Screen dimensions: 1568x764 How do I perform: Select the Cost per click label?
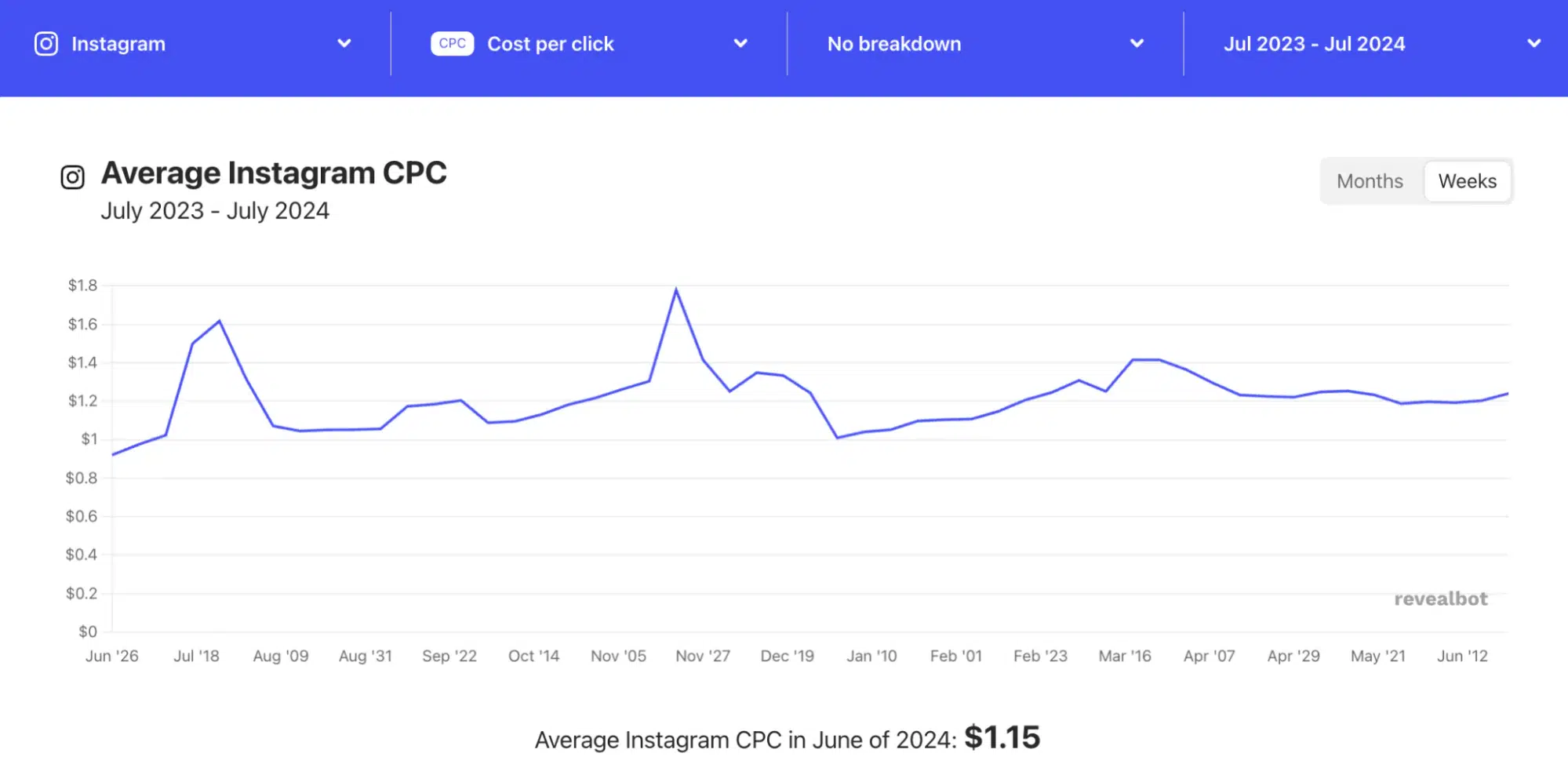(551, 44)
